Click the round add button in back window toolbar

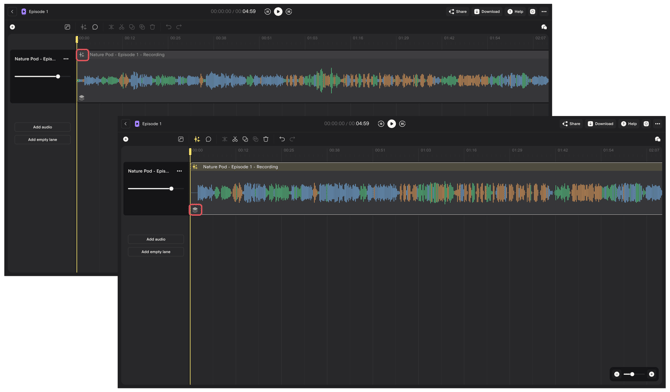click(x=12, y=27)
